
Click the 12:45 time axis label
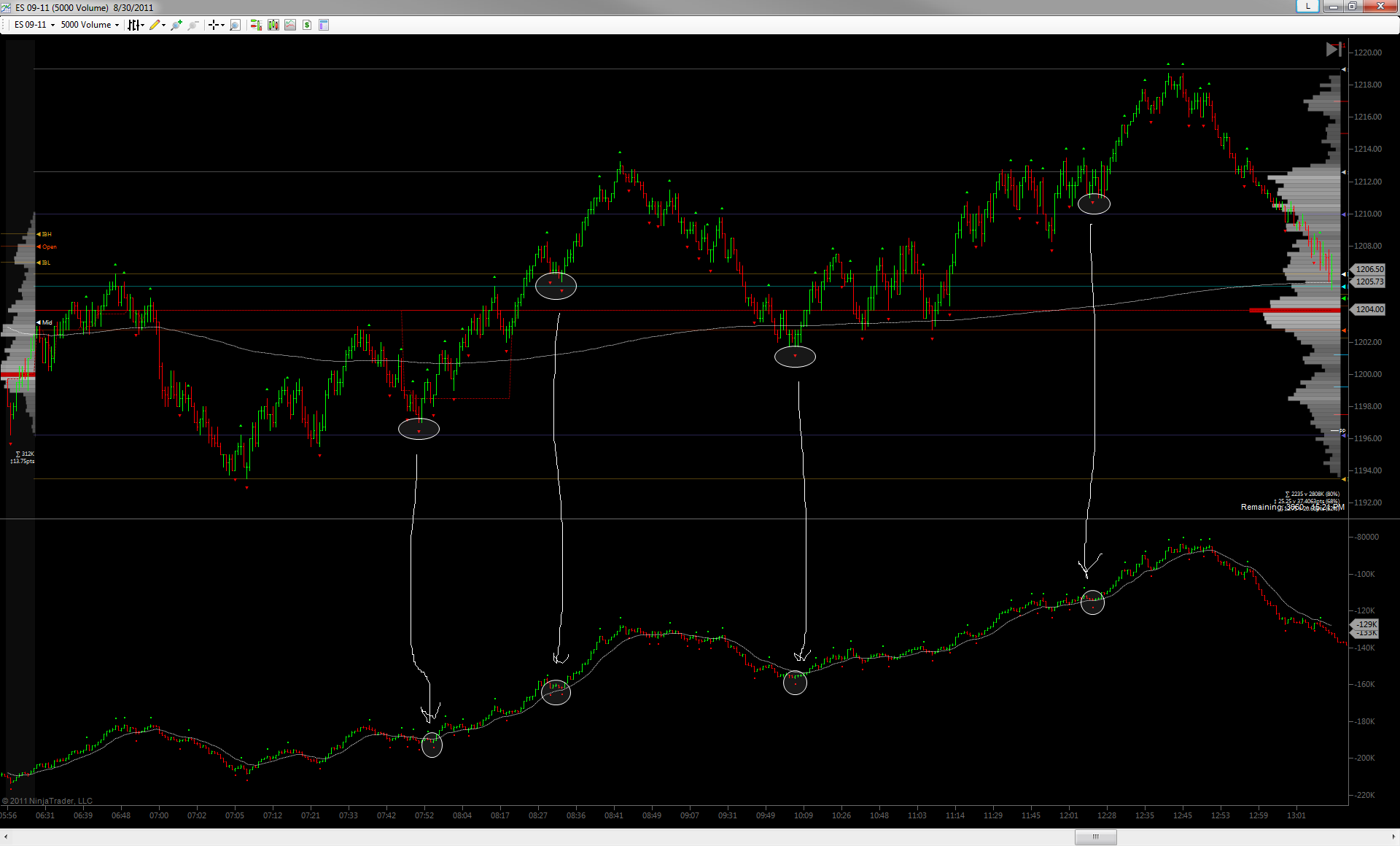1183,815
